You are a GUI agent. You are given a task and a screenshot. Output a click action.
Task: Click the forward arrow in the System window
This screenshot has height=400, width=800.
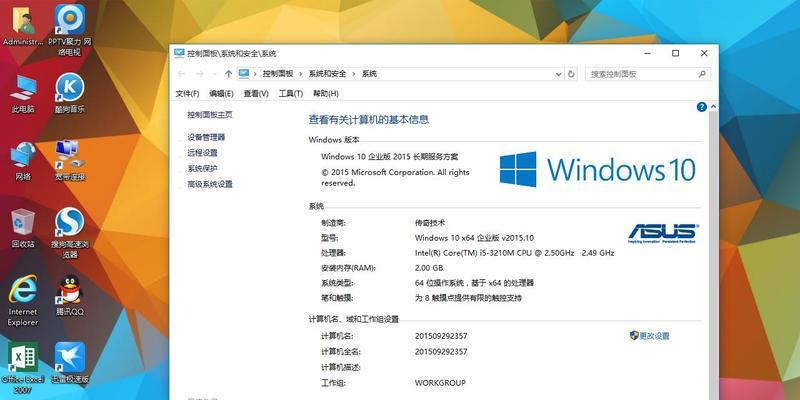[199, 74]
